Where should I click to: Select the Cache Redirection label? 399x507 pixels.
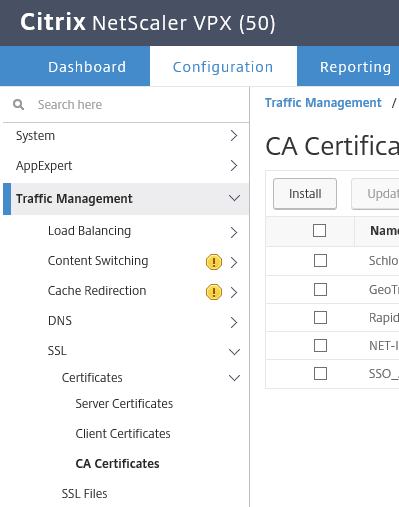(97, 291)
